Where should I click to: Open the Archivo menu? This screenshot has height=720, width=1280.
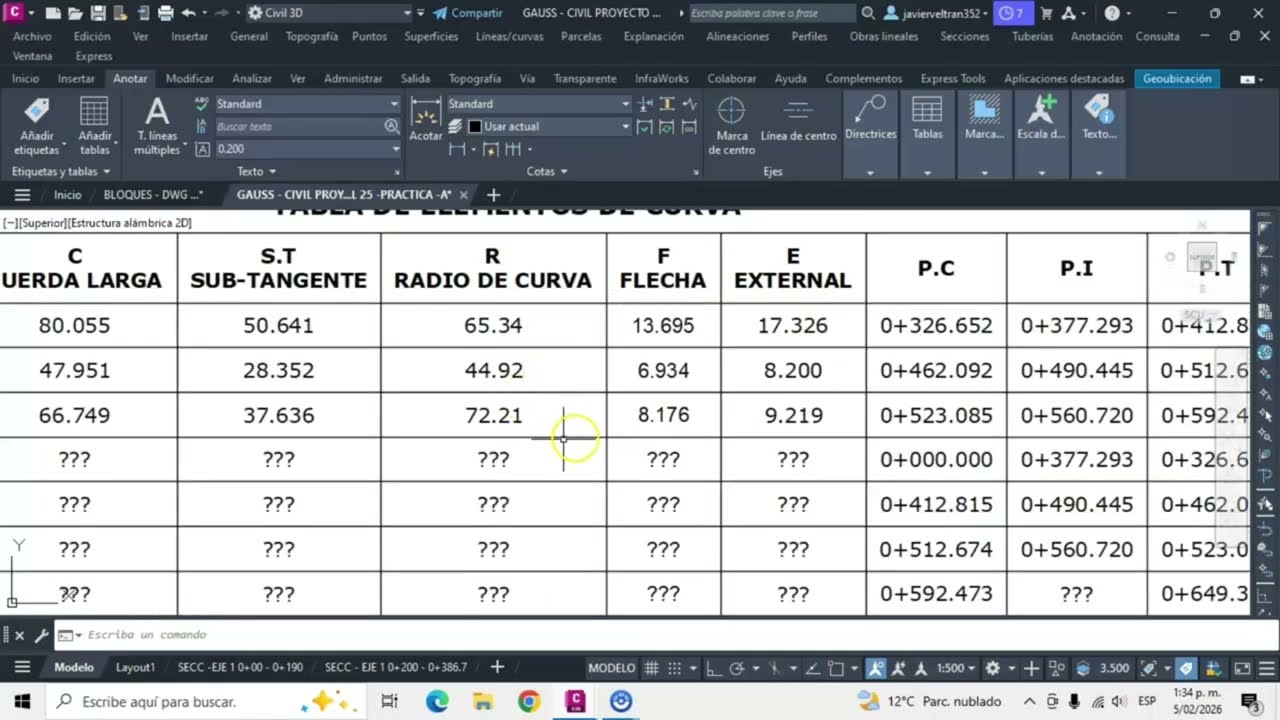(32, 36)
